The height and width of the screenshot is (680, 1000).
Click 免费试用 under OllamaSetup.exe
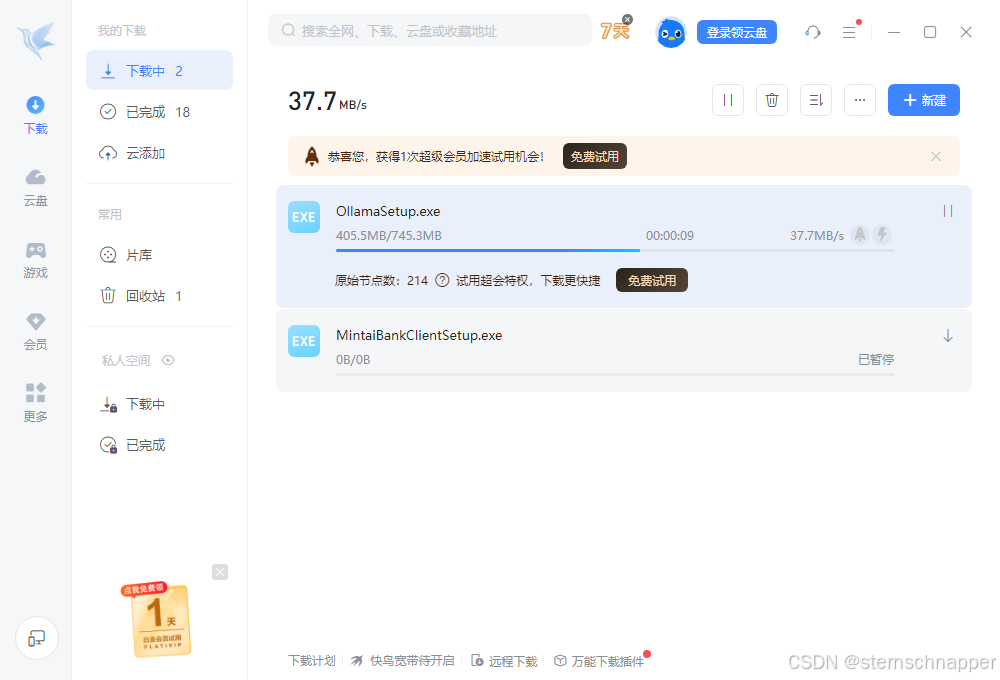click(652, 280)
